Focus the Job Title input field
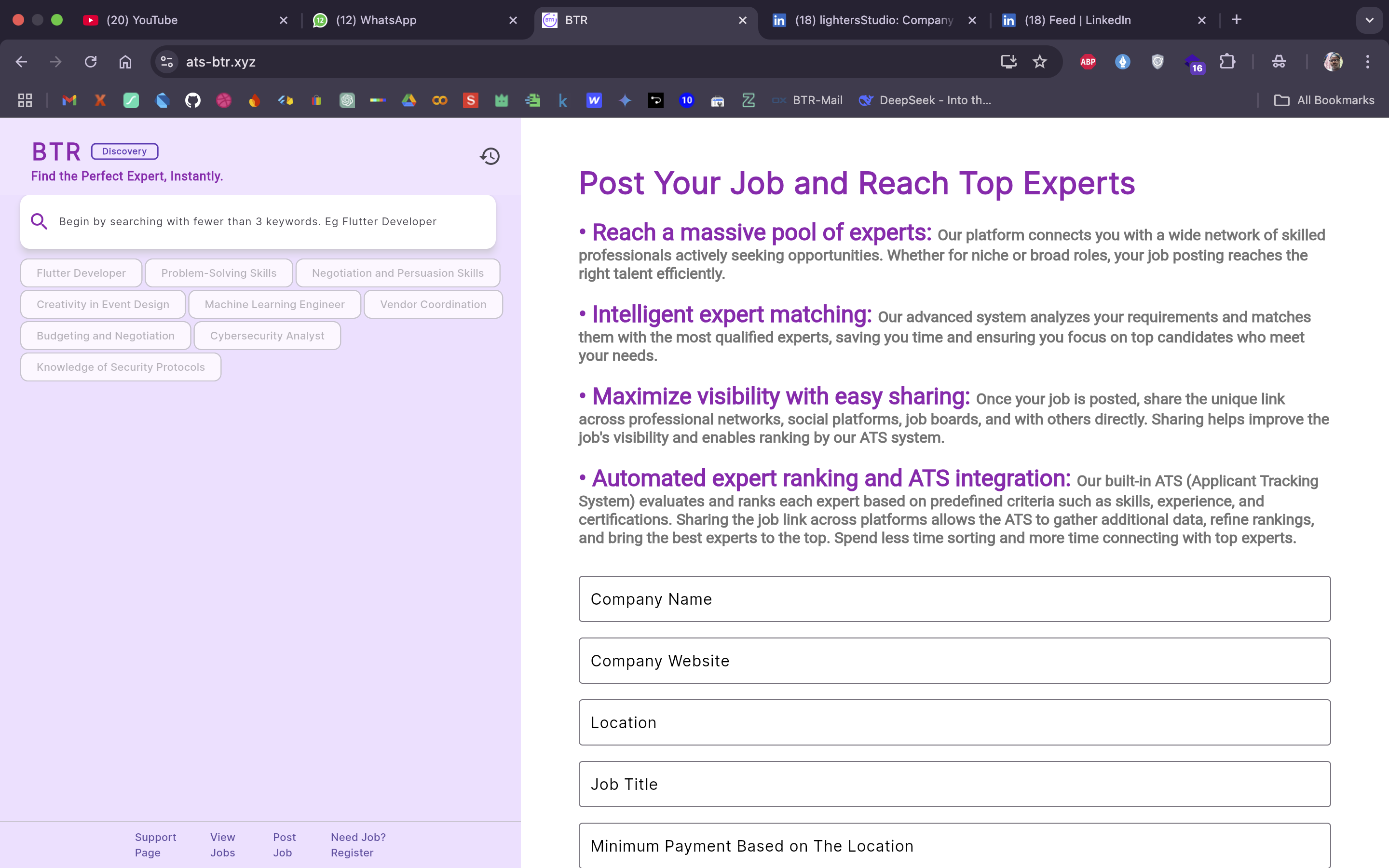The width and height of the screenshot is (1389, 868). 954,784
